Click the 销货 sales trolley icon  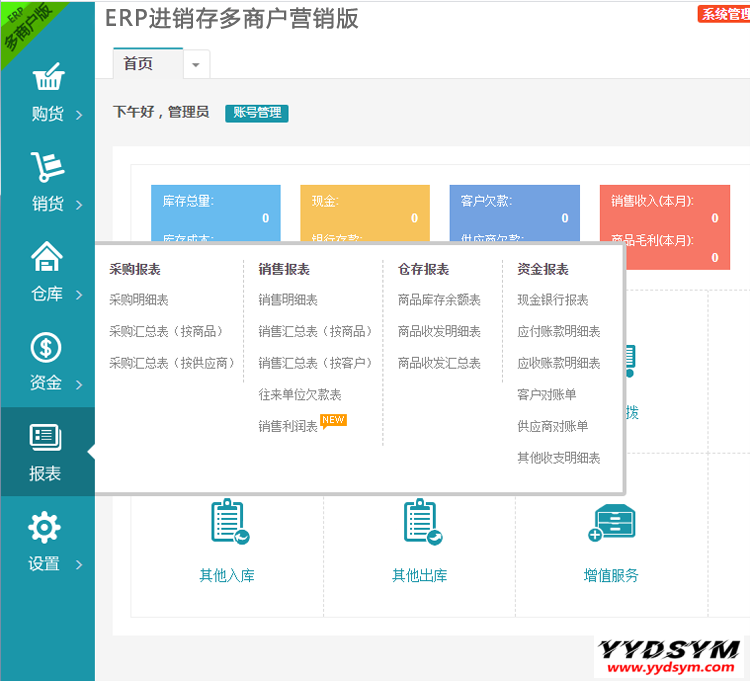(x=47, y=168)
